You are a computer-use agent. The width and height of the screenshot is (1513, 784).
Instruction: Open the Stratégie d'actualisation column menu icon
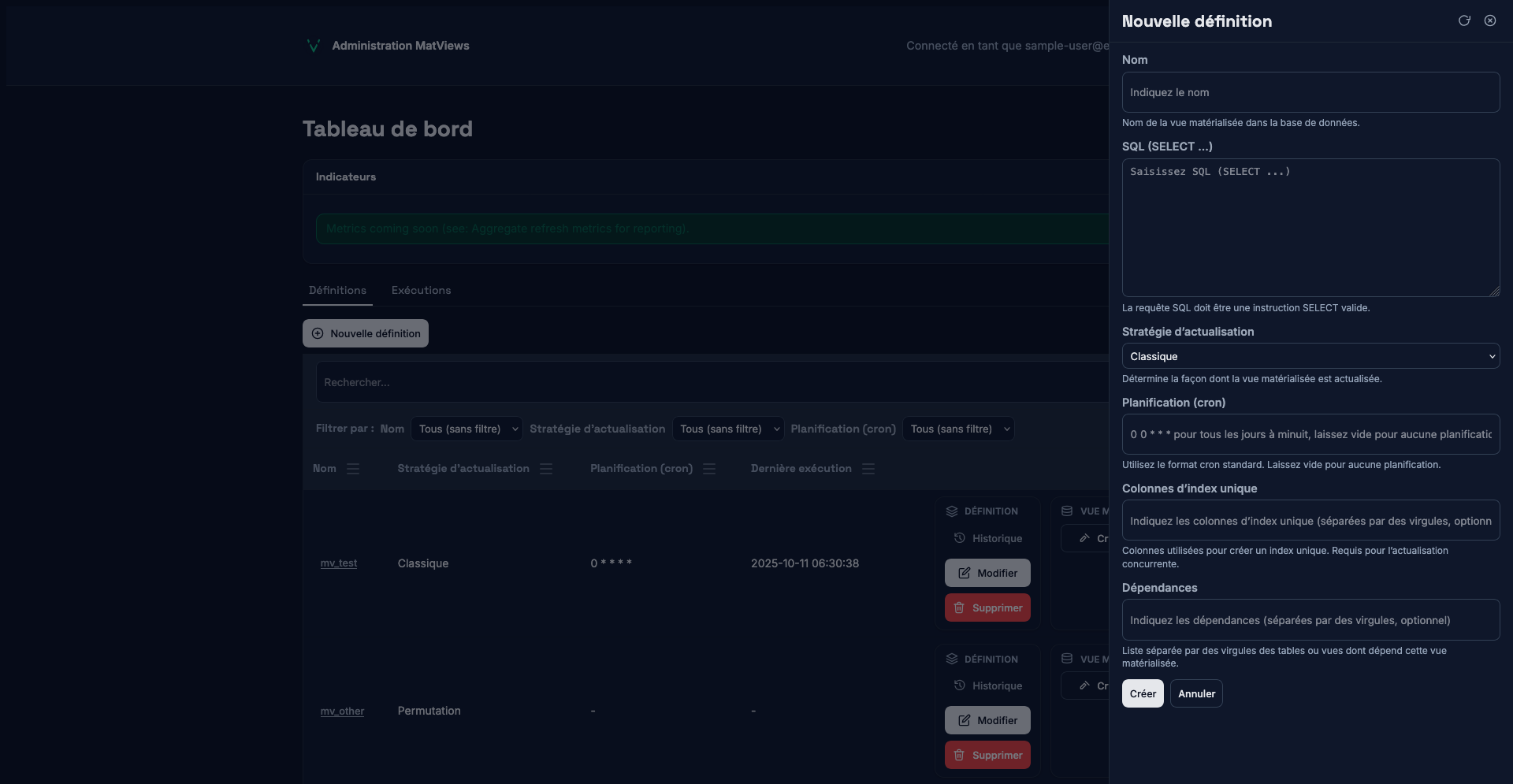546,469
